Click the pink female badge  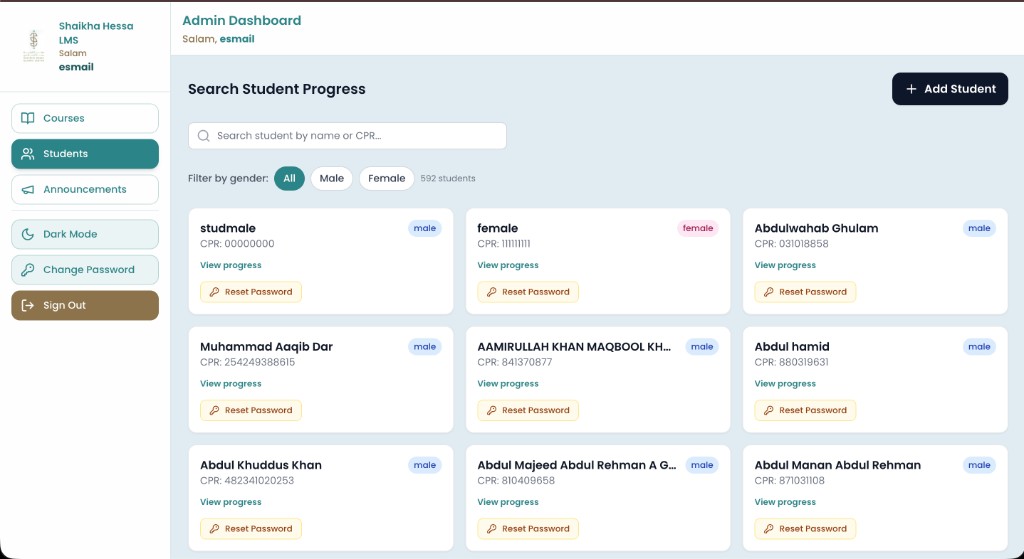pos(698,229)
